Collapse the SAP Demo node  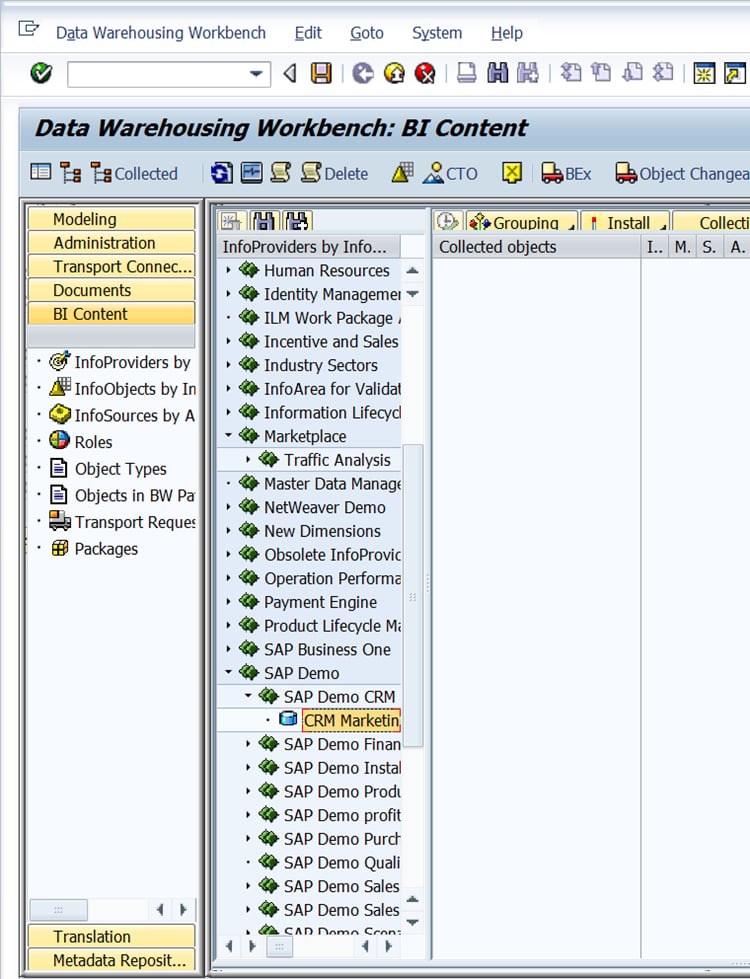click(229, 672)
